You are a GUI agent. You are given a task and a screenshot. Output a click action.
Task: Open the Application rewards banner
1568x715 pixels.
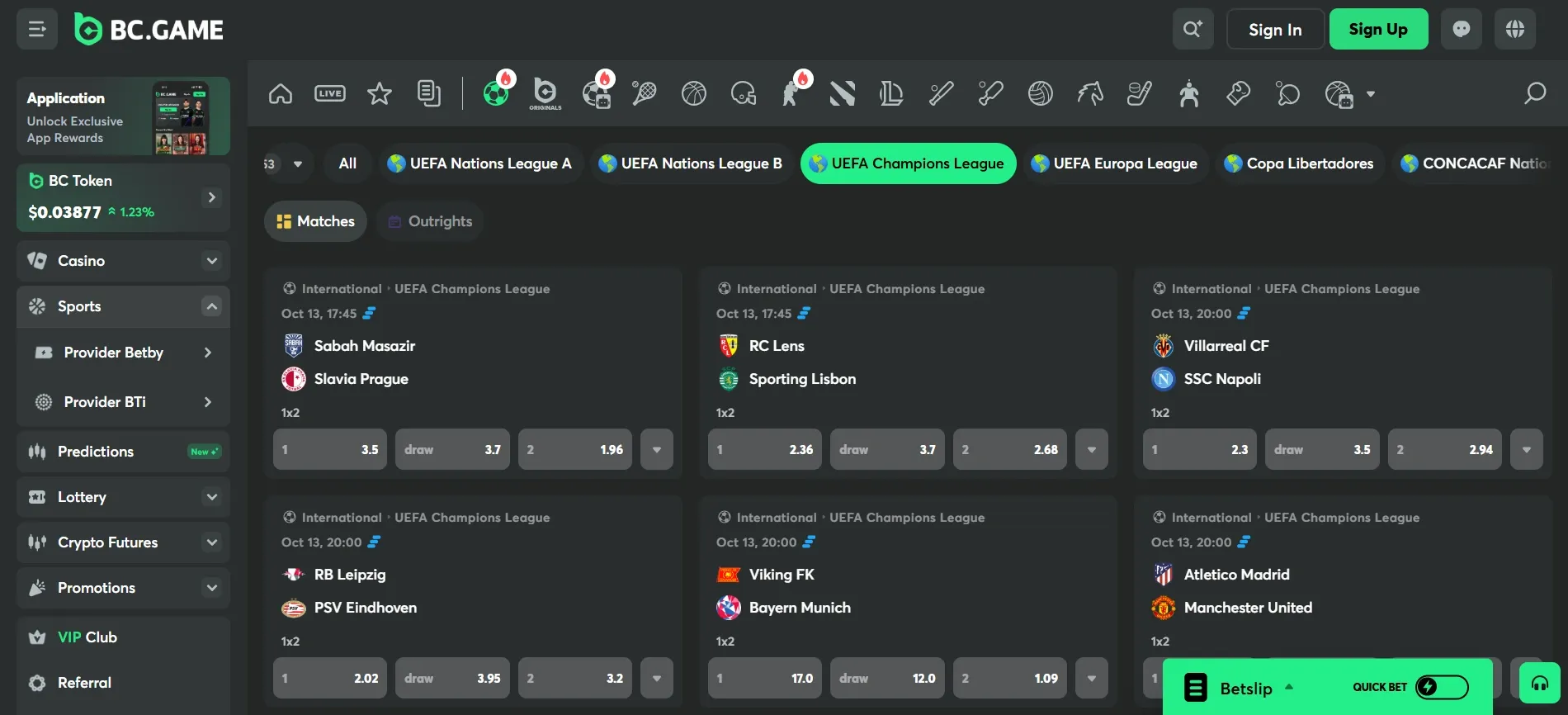123,116
